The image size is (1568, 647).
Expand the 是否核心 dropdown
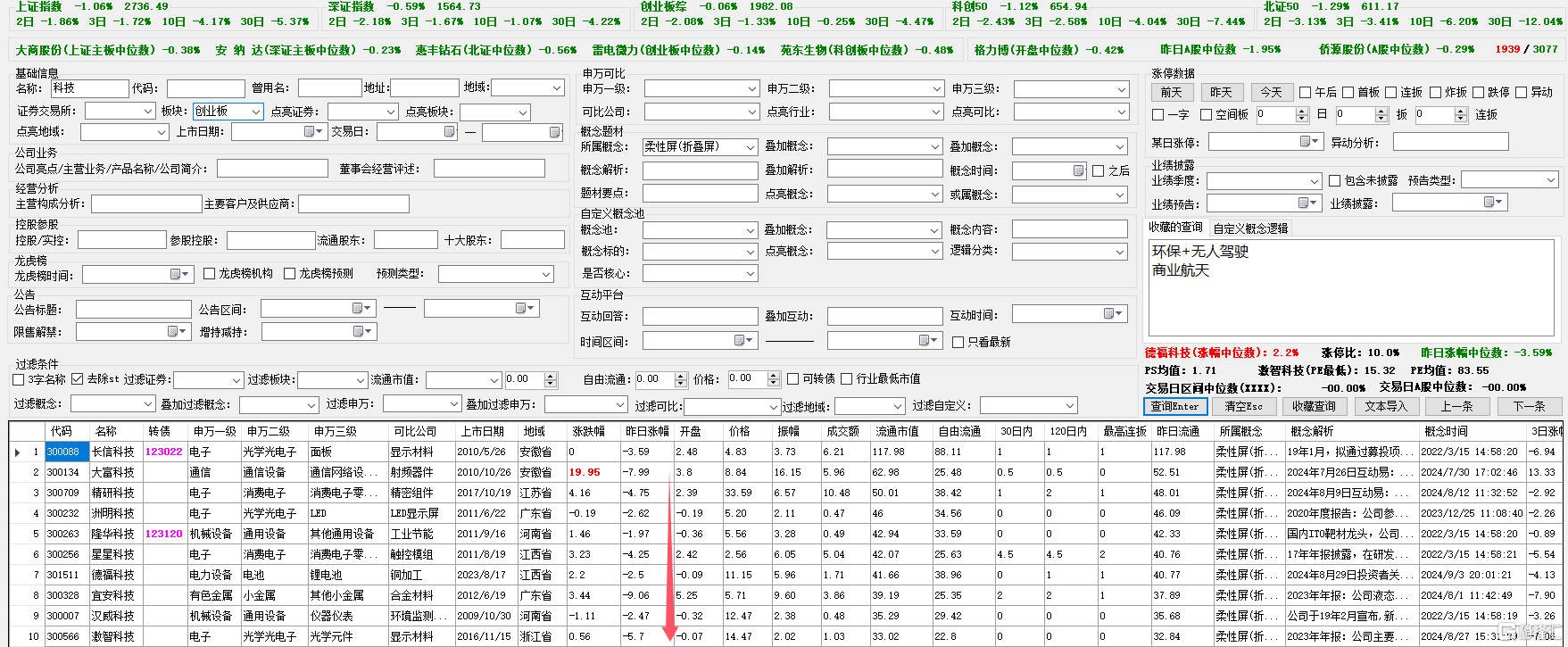[x=751, y=274]
